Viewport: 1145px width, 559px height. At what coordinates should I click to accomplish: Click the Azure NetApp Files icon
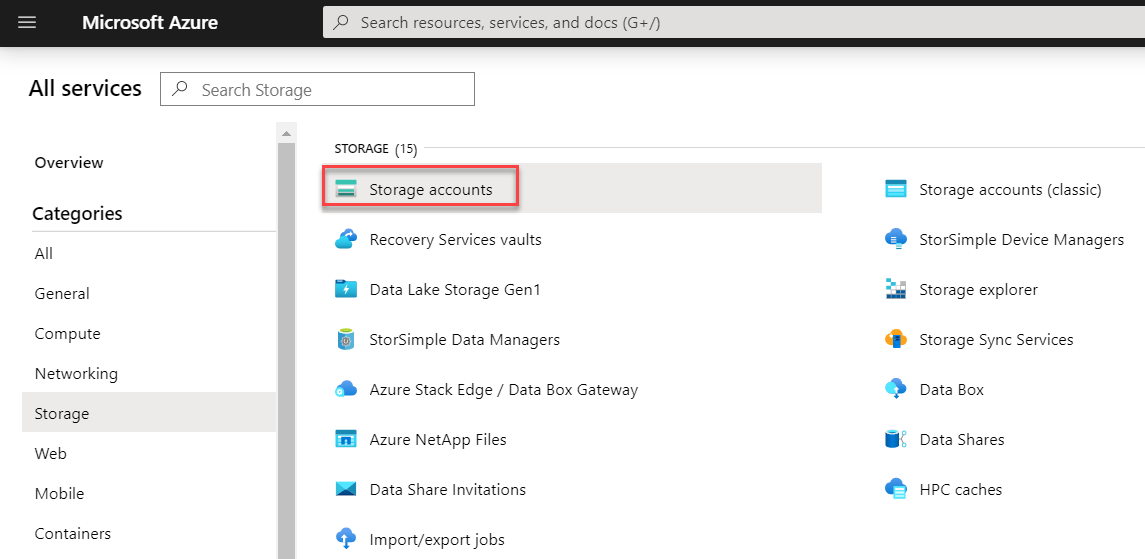click(x=345, y=439)
